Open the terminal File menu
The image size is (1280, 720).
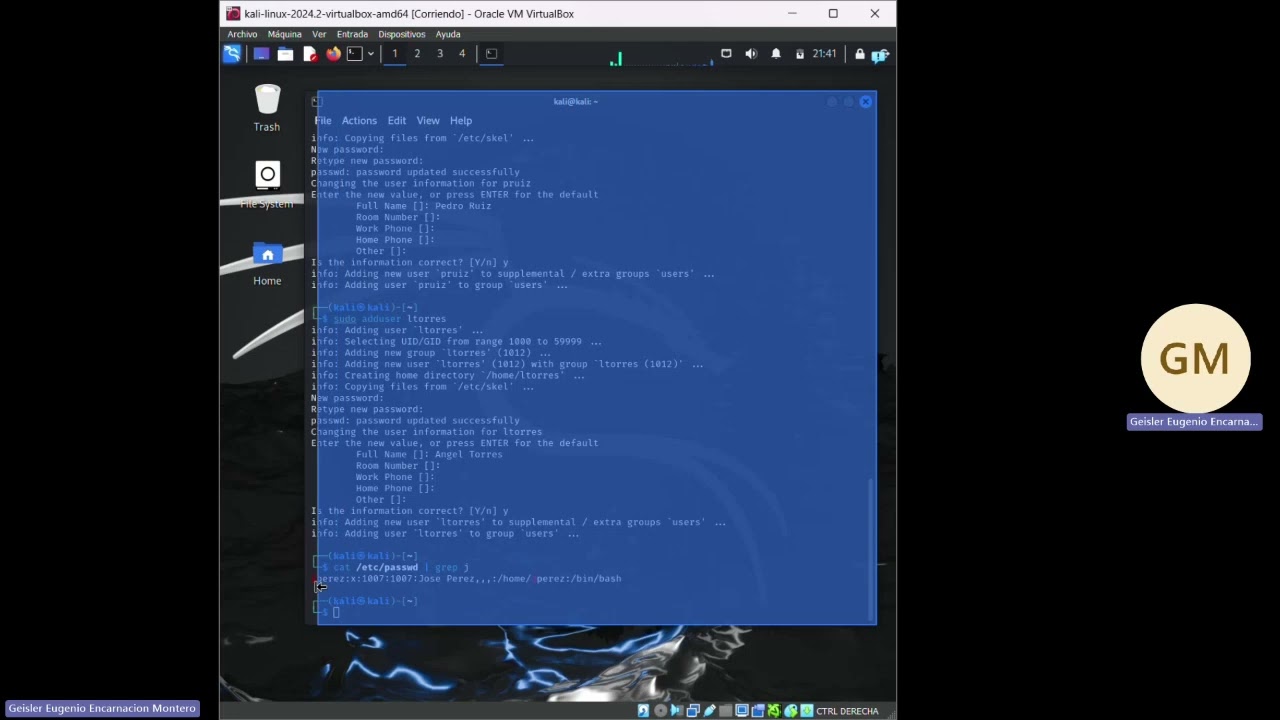(x=323, y=121)
